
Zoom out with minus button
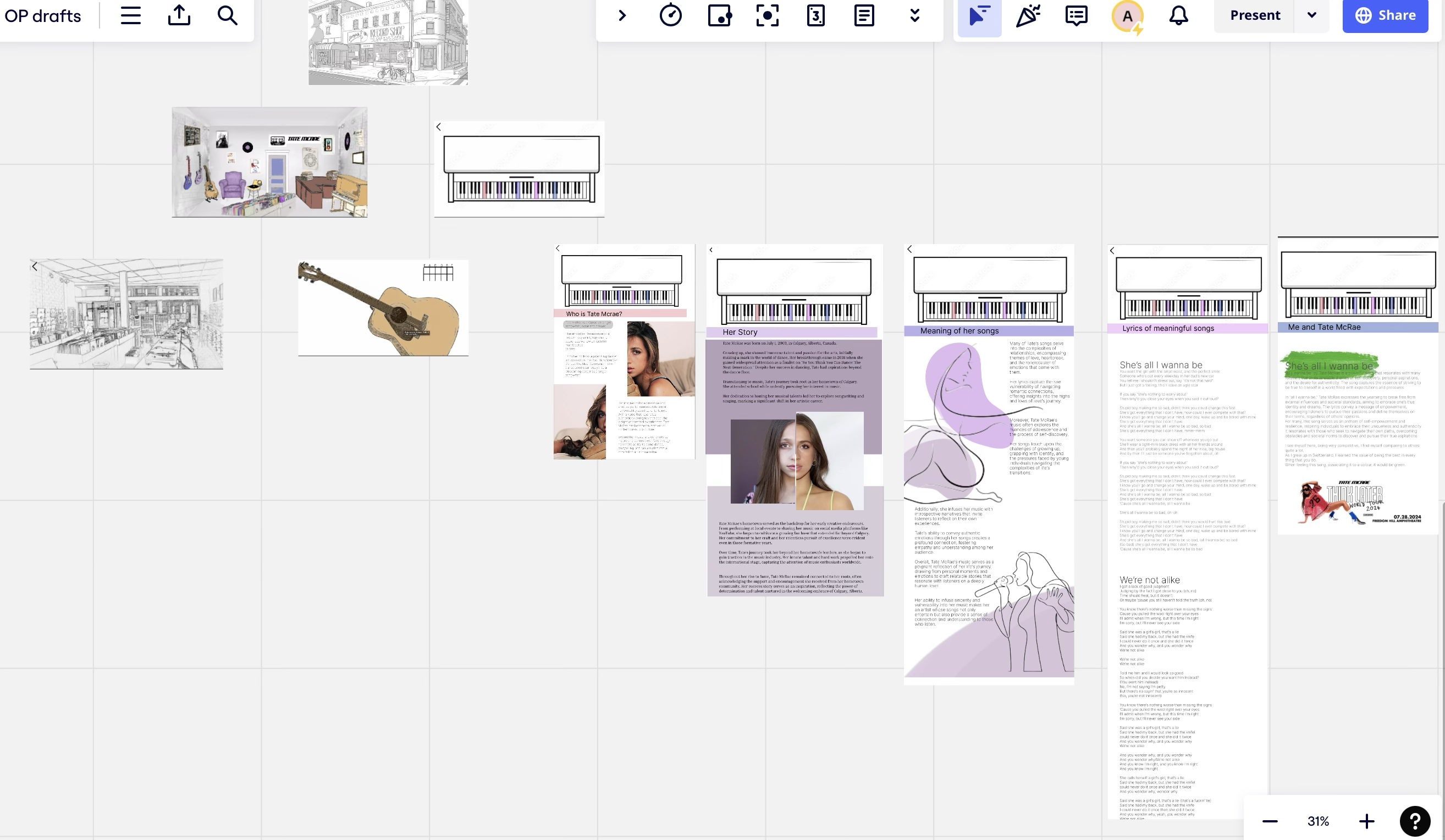(1270, 821)
